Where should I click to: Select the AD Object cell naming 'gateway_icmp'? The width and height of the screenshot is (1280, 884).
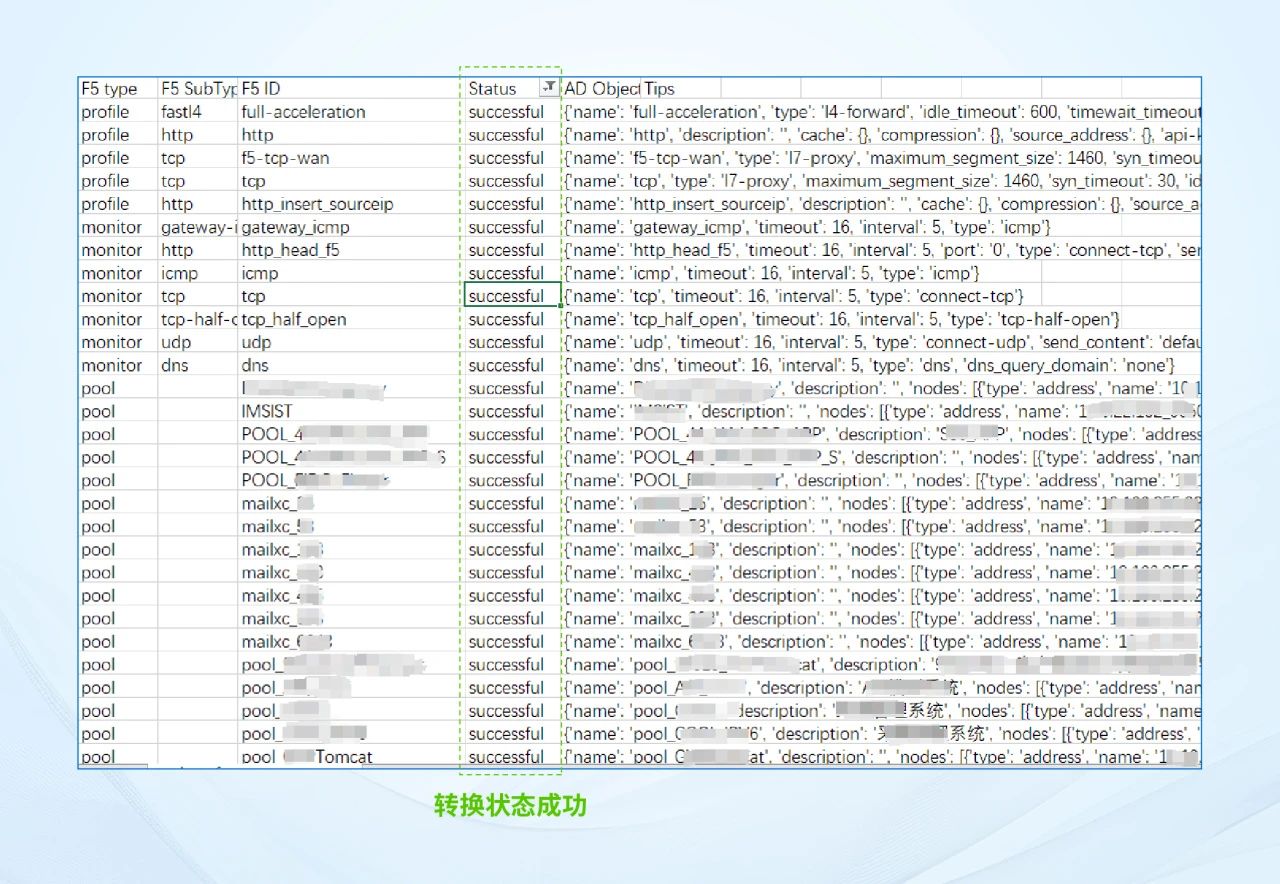(x=807, y=227)
